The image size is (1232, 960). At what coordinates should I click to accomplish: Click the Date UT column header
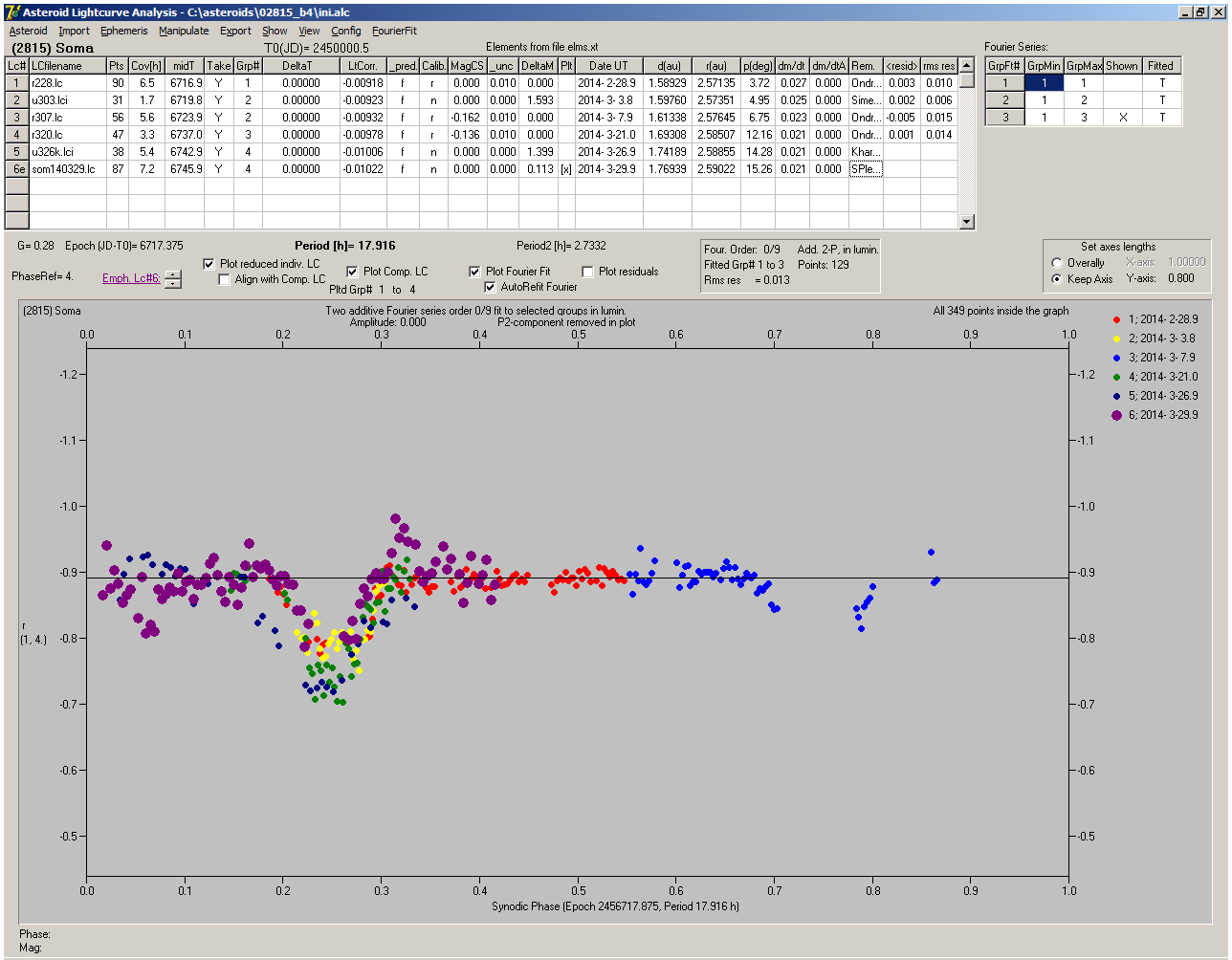608,66
